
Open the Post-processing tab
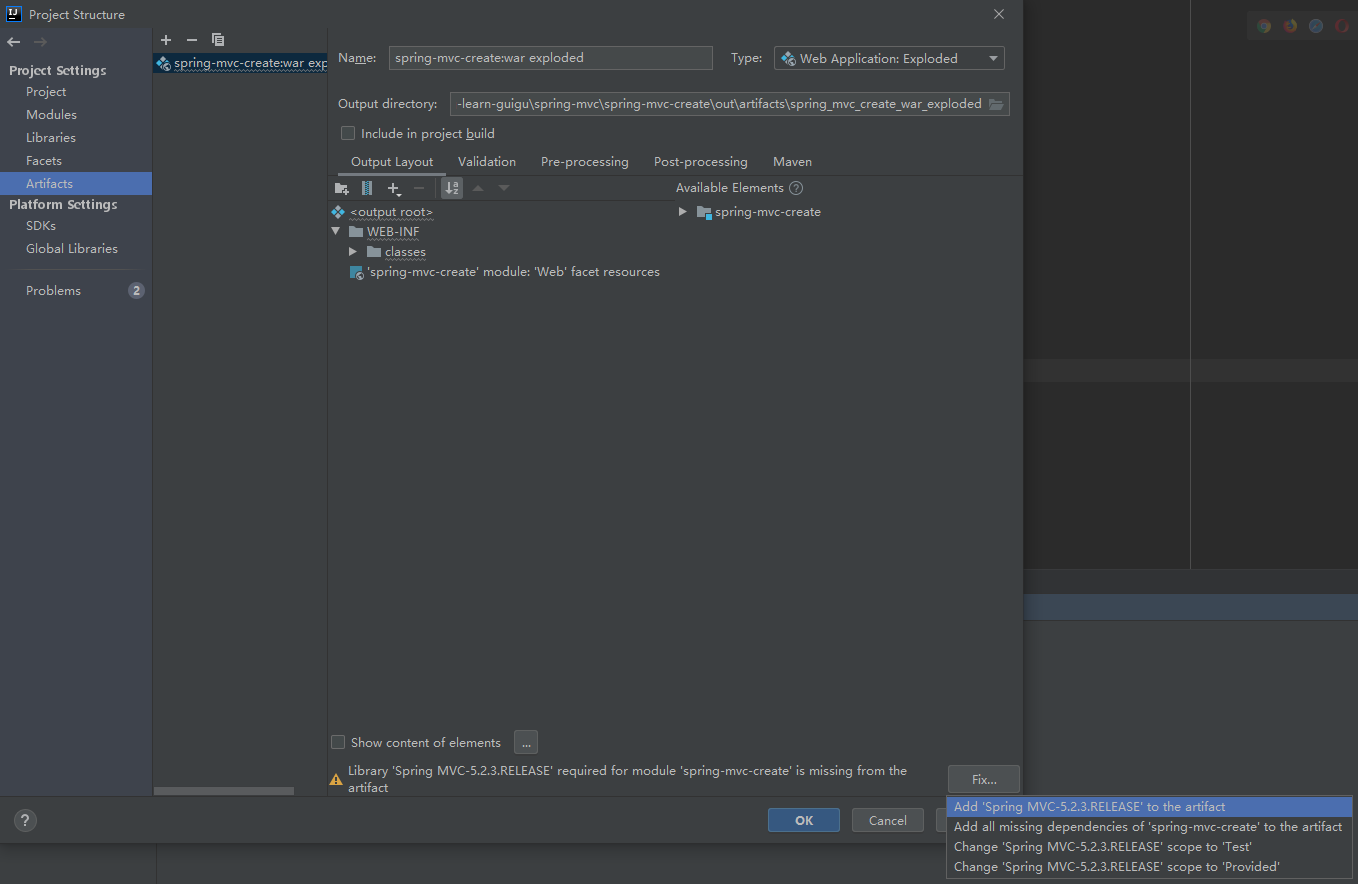tap(701, 162)
